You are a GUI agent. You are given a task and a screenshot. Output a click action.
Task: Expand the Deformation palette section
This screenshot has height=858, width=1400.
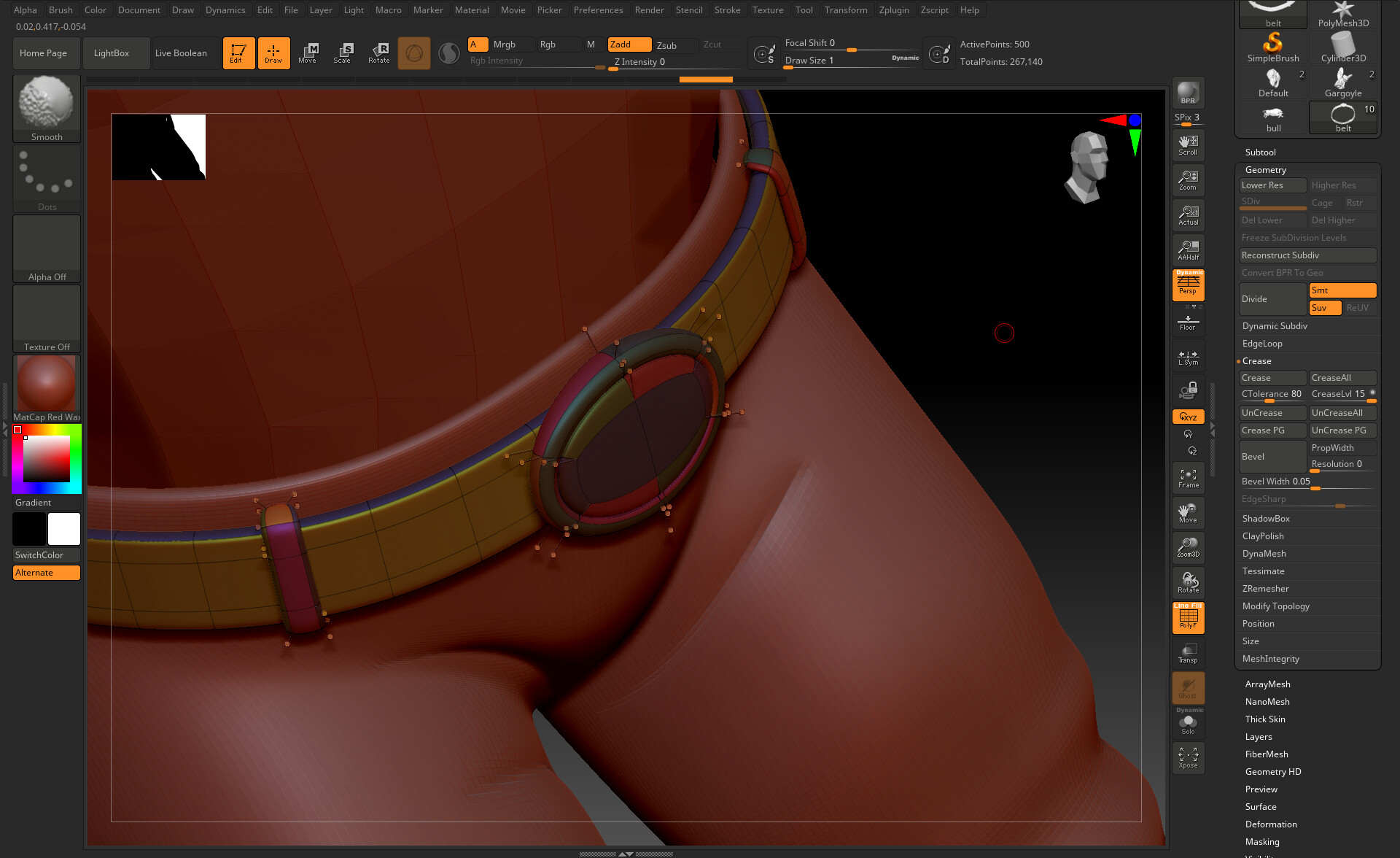1271,824
